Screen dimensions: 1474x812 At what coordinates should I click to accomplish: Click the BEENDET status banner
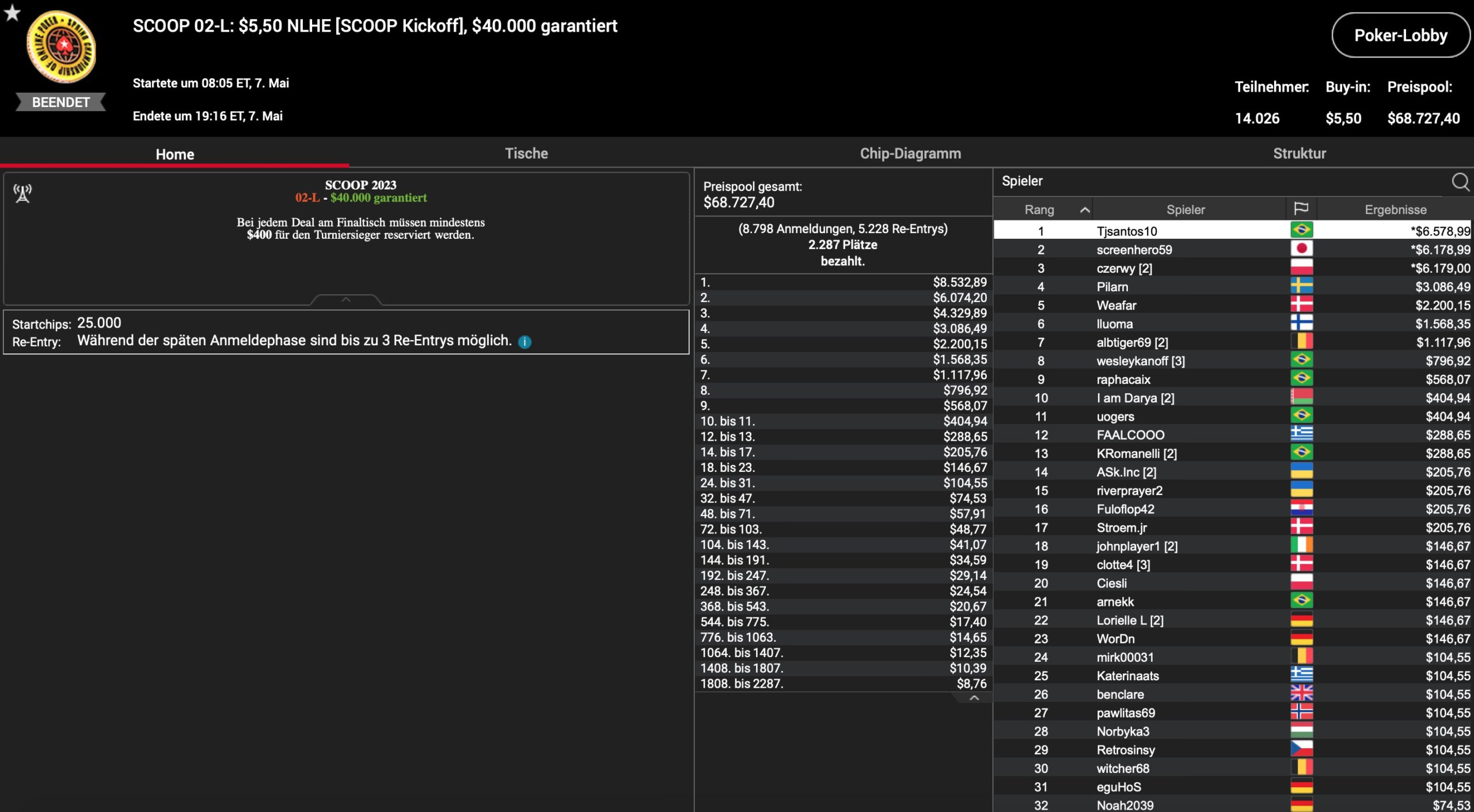coord(60,102)
